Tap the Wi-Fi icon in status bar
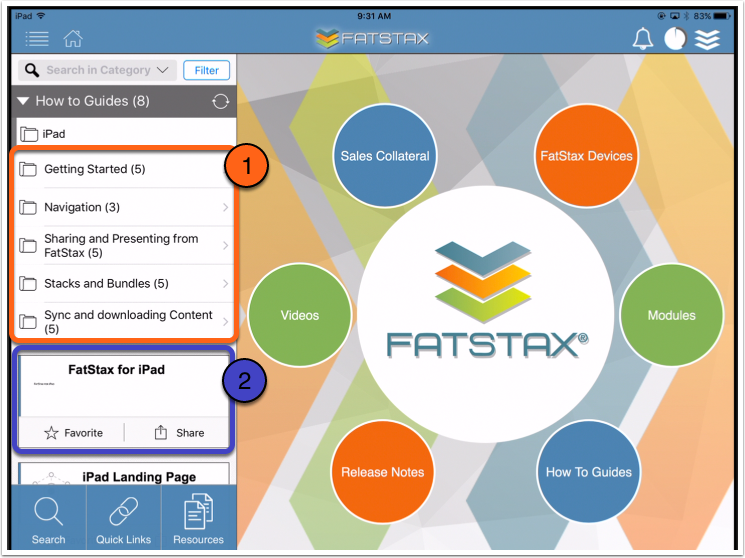 pyautogui.click(x=41, y=16)
